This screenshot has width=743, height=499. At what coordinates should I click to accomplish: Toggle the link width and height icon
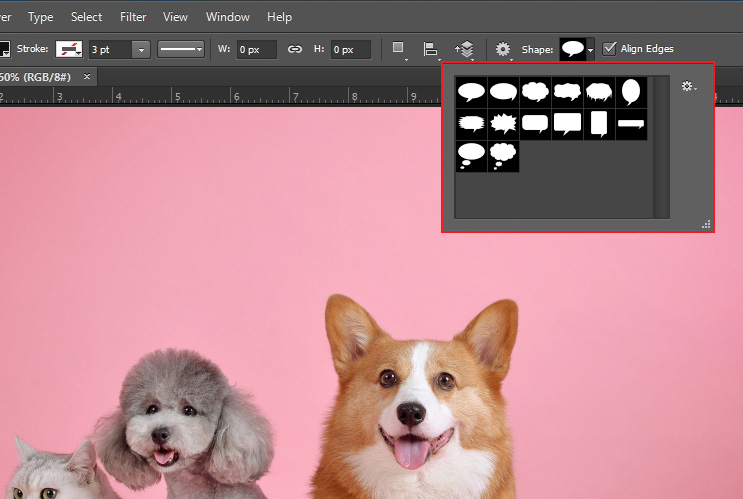295,49
